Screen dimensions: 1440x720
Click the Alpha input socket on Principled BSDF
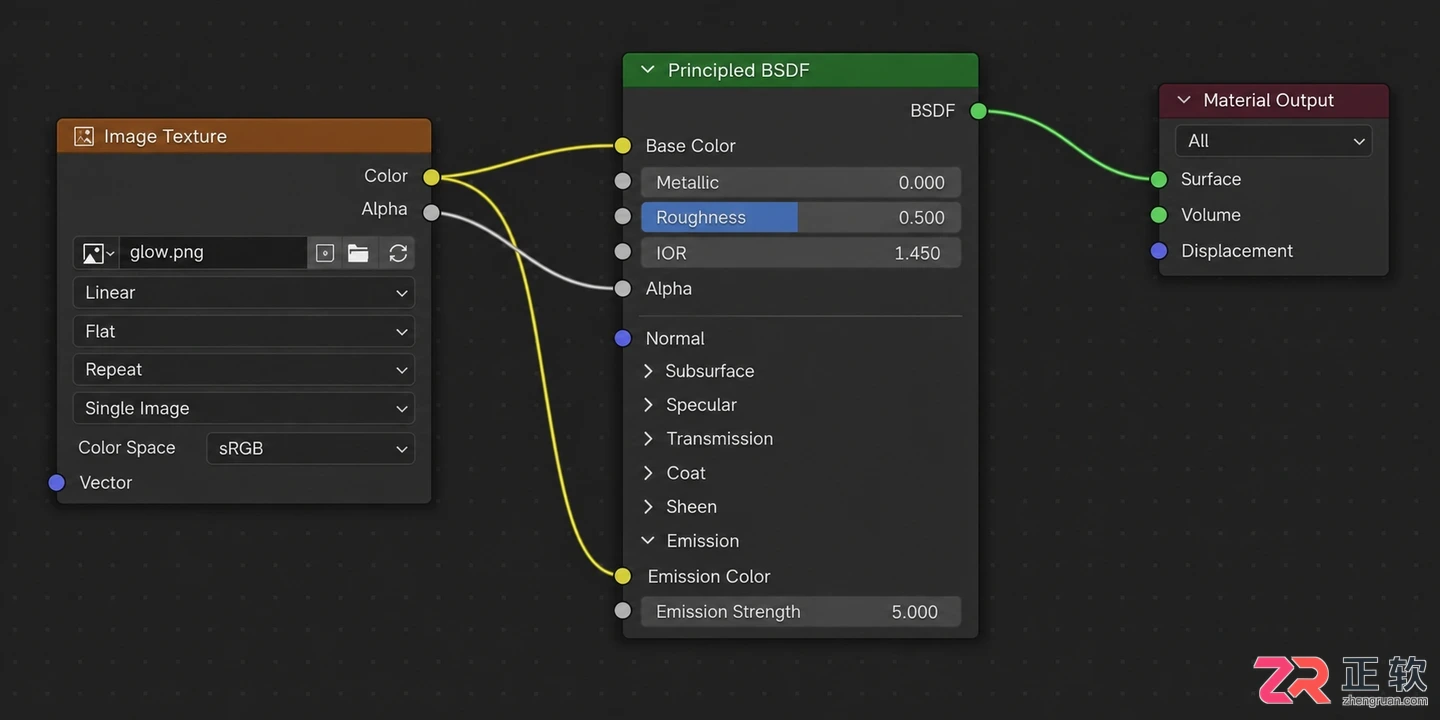pyautogui.click(x=623, y=288)
